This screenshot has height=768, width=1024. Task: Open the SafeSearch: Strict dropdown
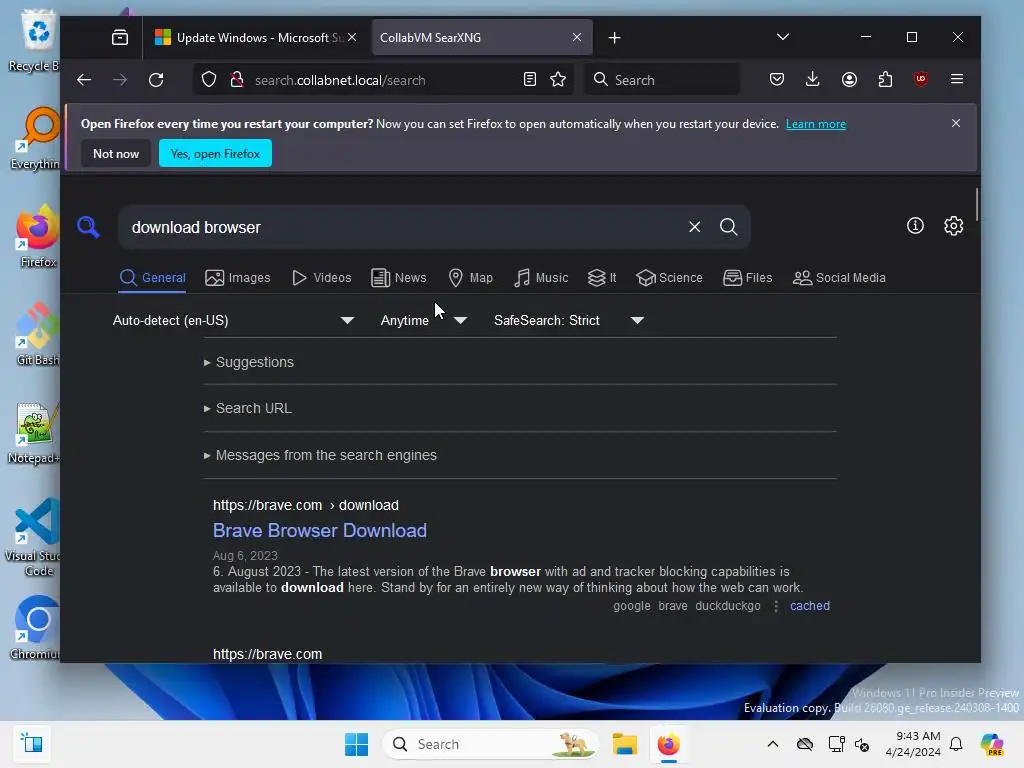569,320
